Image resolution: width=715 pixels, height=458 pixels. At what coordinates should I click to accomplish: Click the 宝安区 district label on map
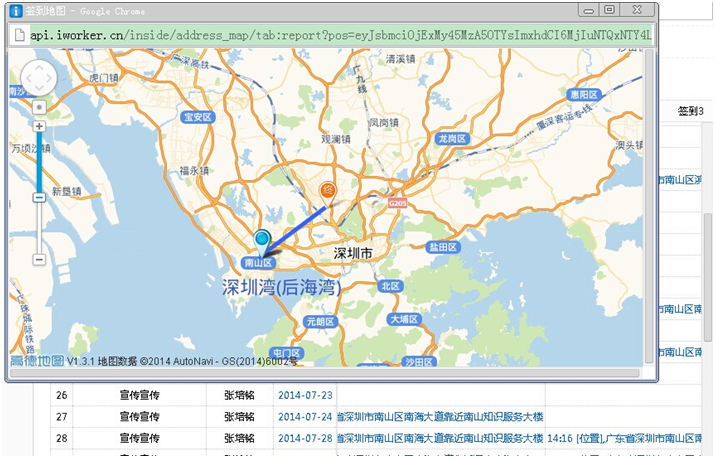pos(198,117)
